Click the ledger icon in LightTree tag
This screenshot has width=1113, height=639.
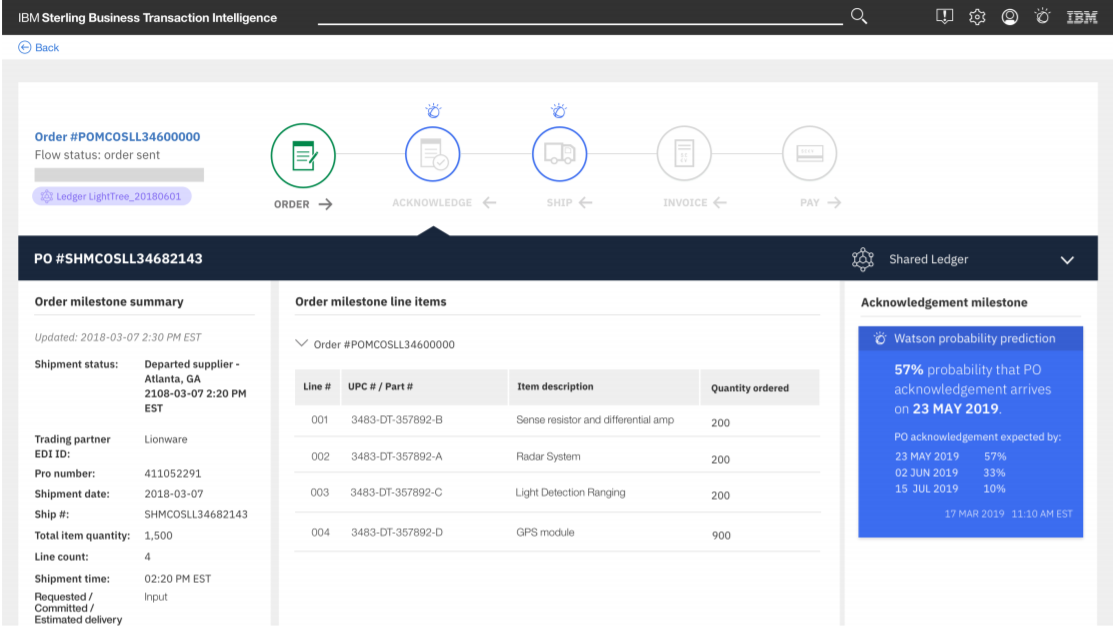(x=47, y=197)
